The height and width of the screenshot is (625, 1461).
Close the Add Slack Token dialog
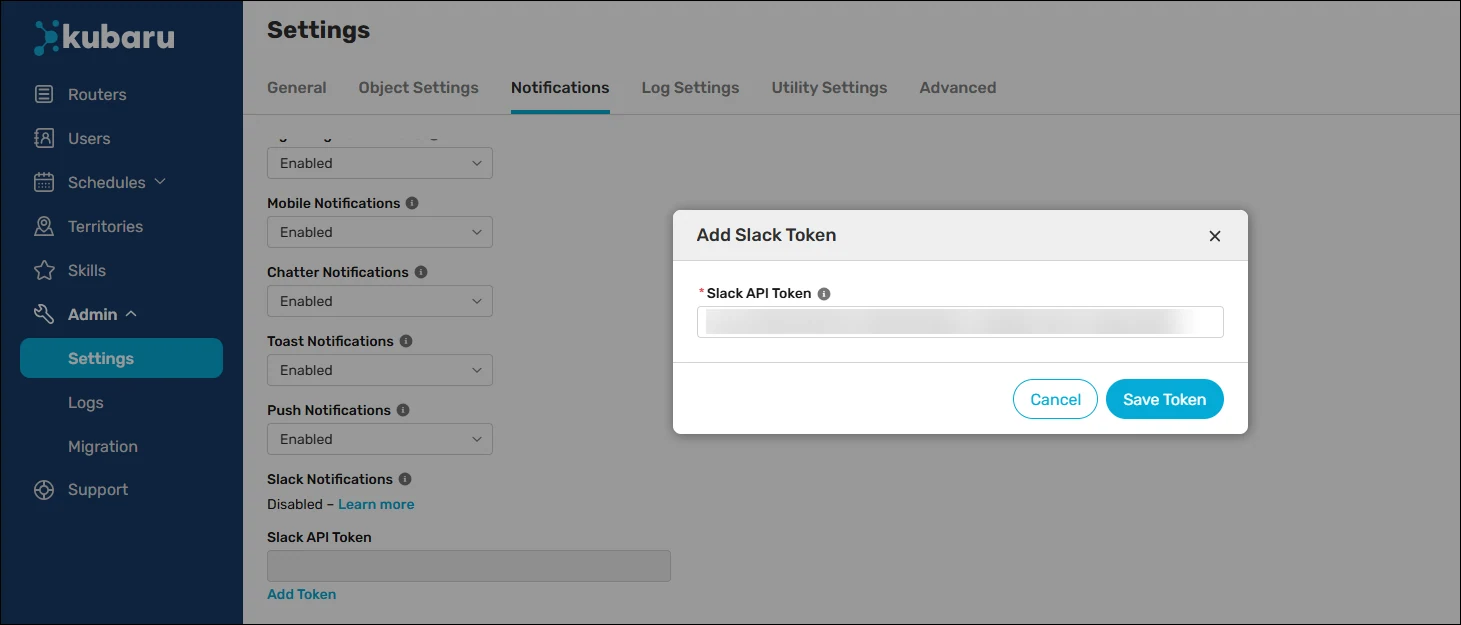pos(1215,236)
